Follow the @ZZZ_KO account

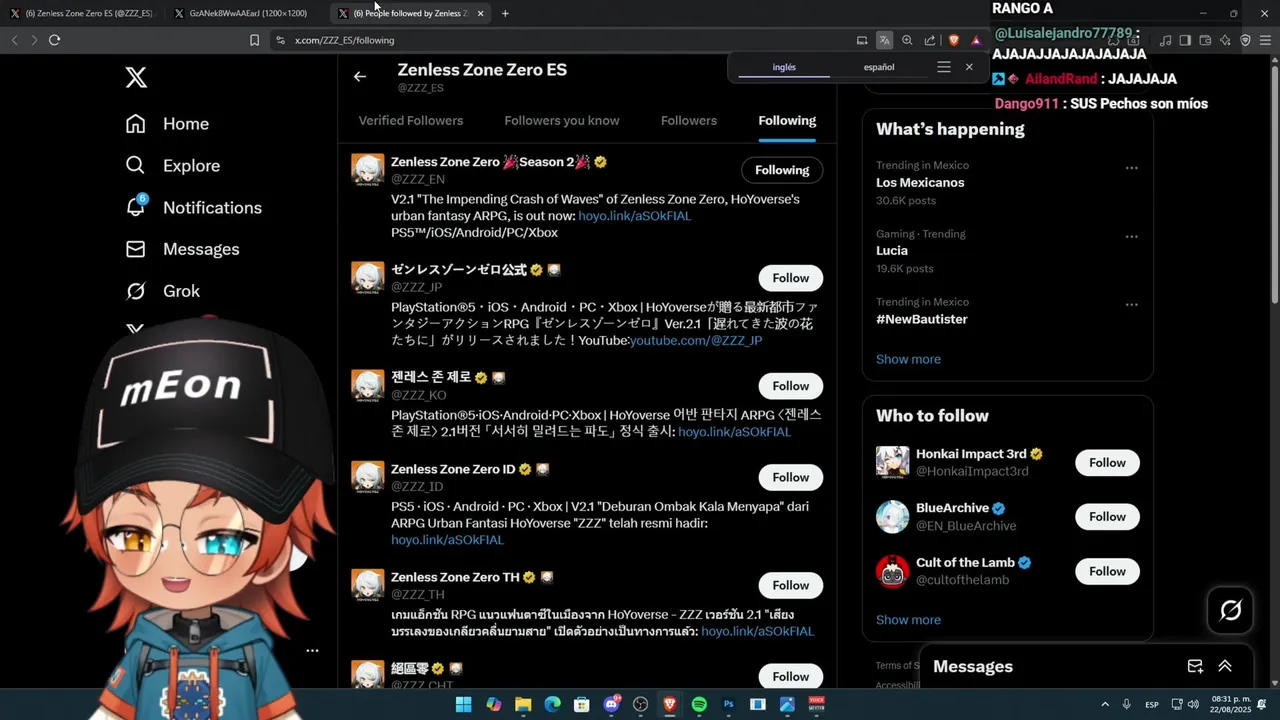click(x=790, y=386)
